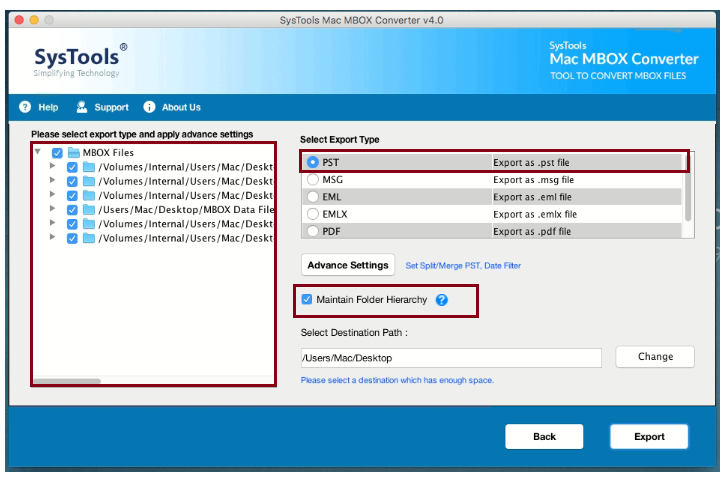
Task: Follow the Set Split/Merge PST, Date Filter link
Action: (463, 266)
